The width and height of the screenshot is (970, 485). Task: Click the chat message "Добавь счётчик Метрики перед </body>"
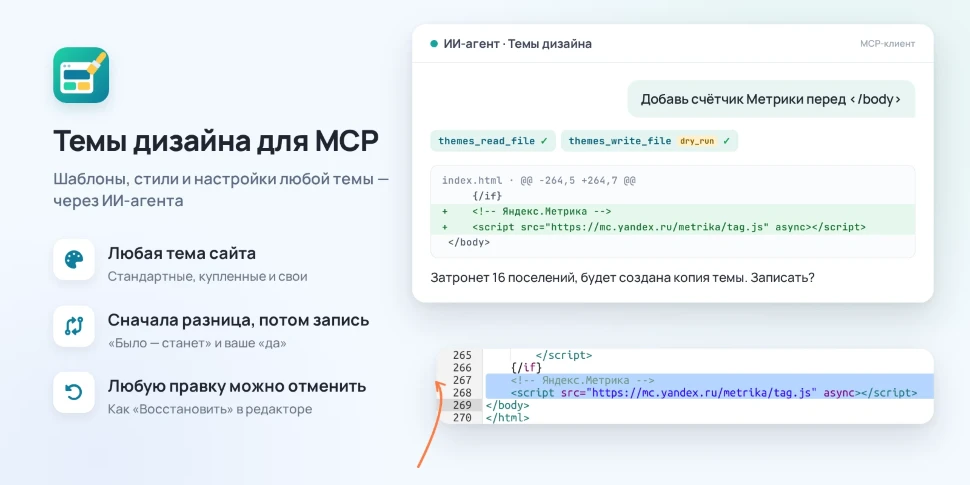pyautogui.click(x=771, y=99)
